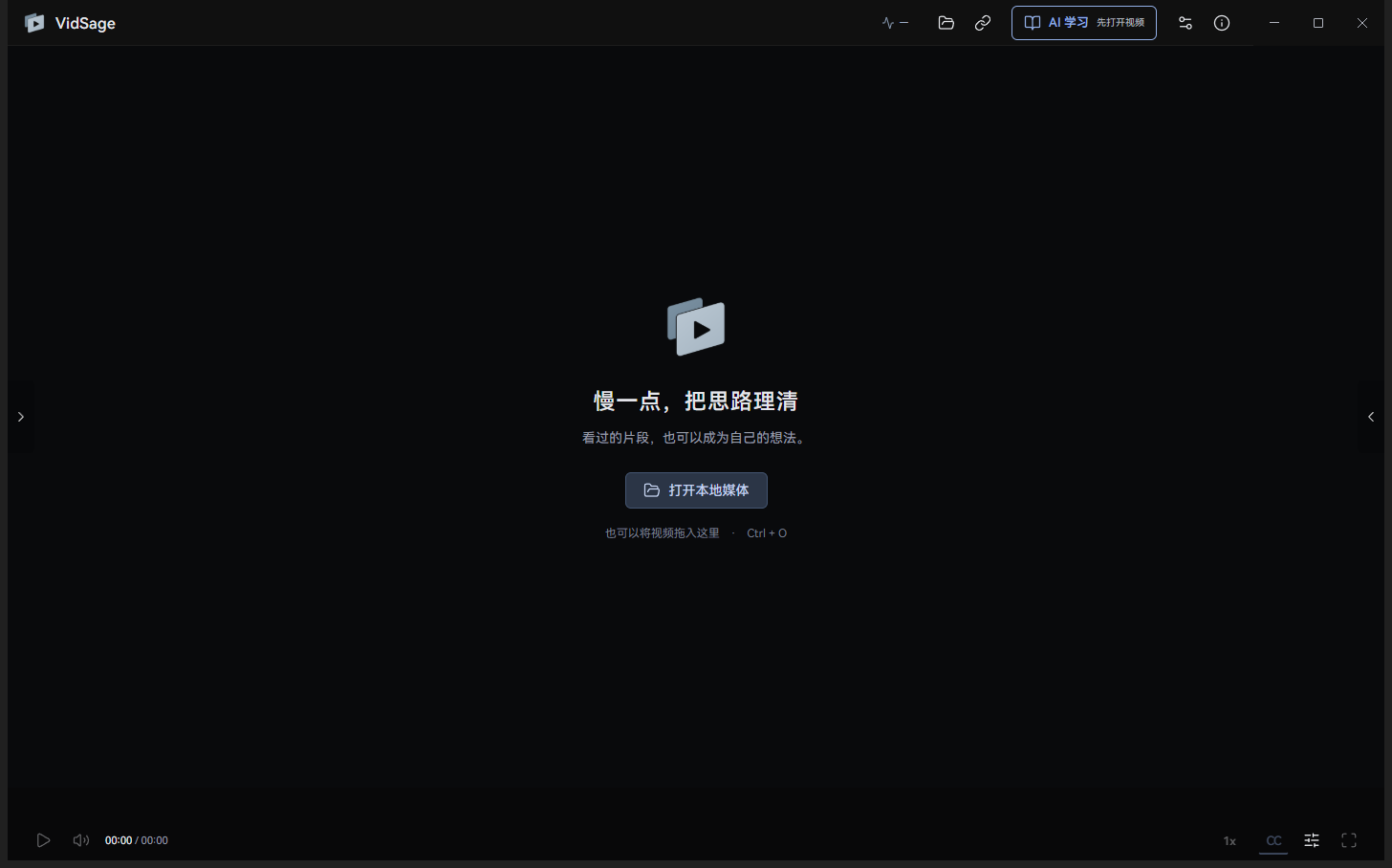Click the 也可以将视频拖入这里 hint text

point(663,533)
